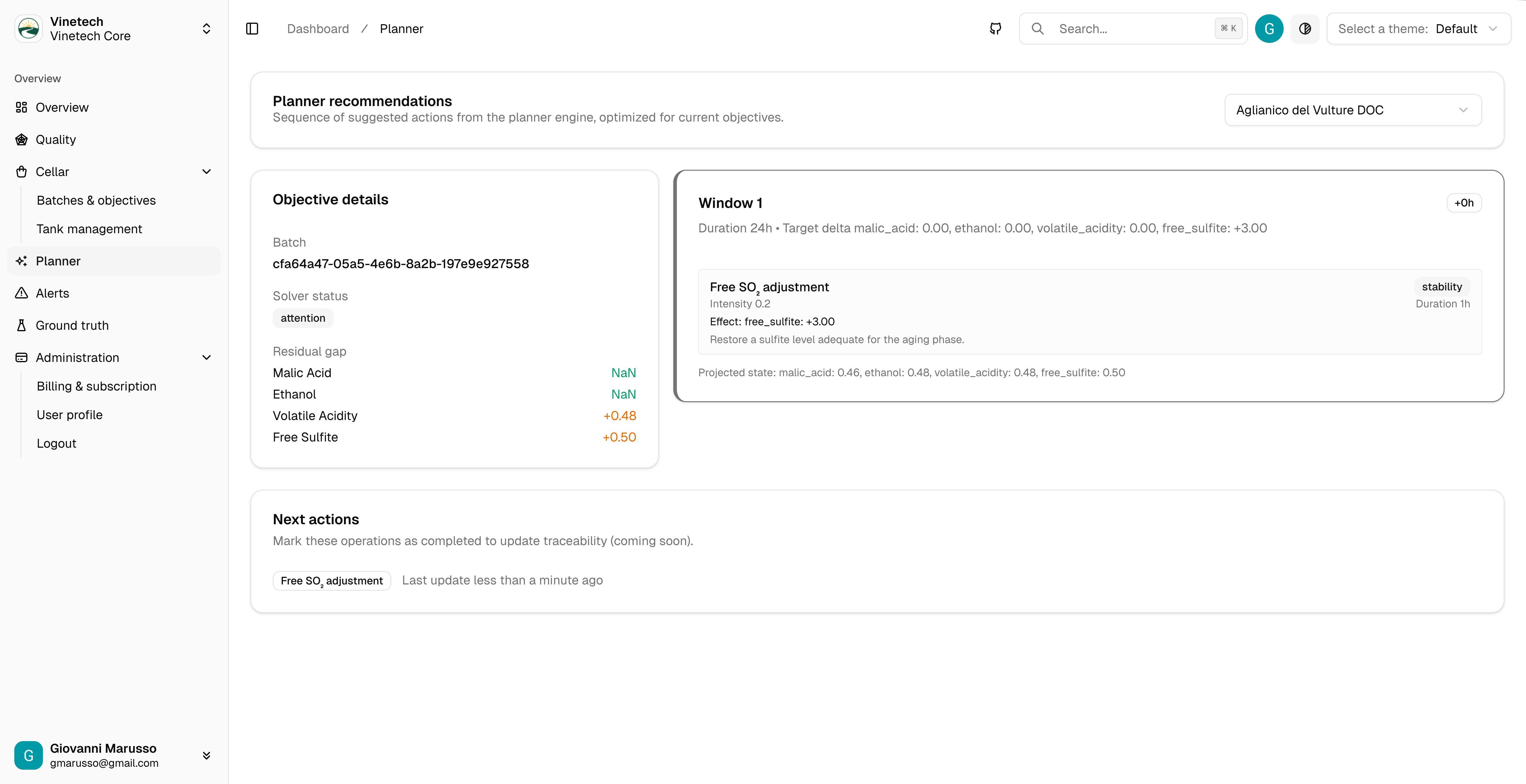Open the Aglianico del Vulture DOC dropdown
This screenshot has width=1526, height=784.
1353,110
